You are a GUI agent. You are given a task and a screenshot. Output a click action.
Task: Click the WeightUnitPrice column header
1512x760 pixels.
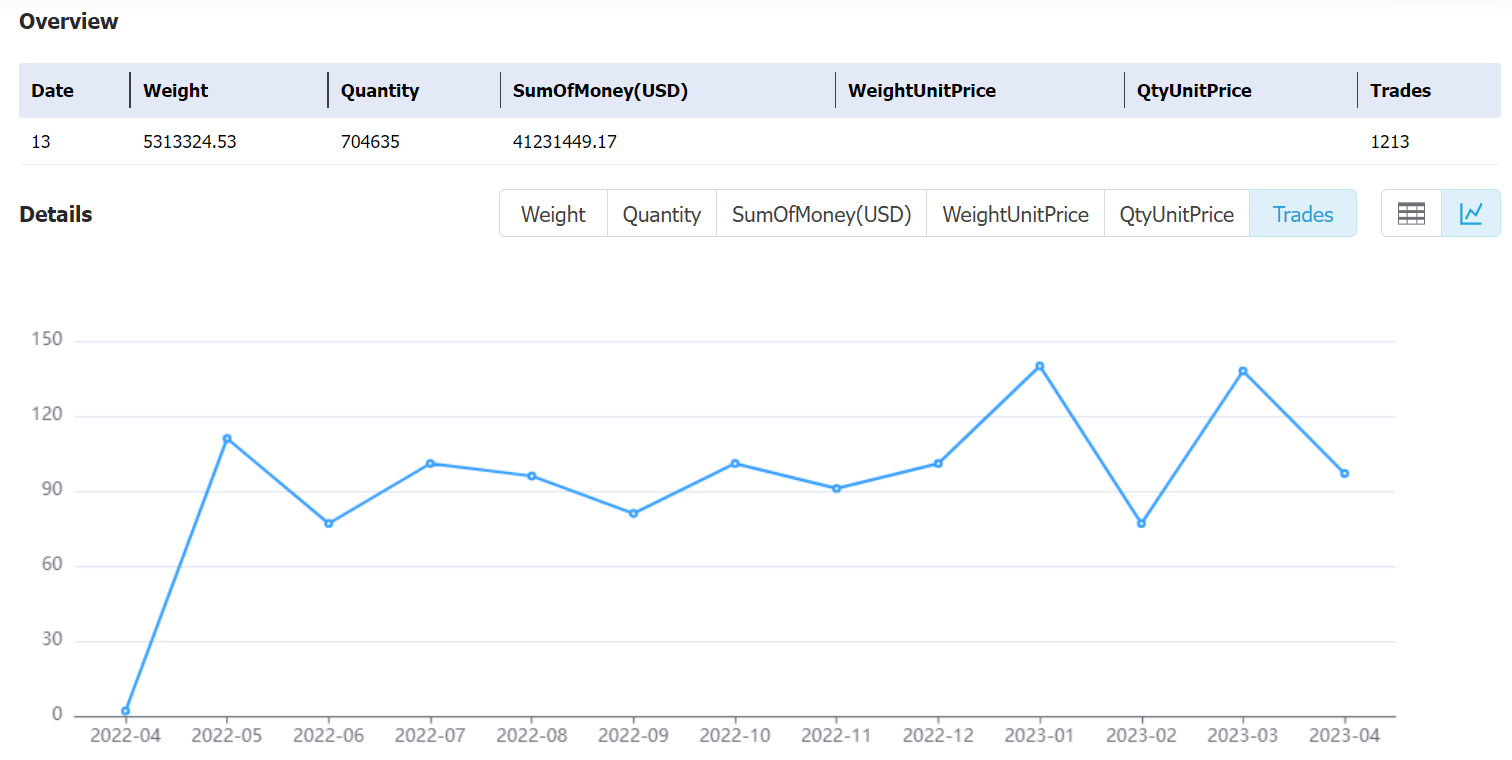pos(922,90)
